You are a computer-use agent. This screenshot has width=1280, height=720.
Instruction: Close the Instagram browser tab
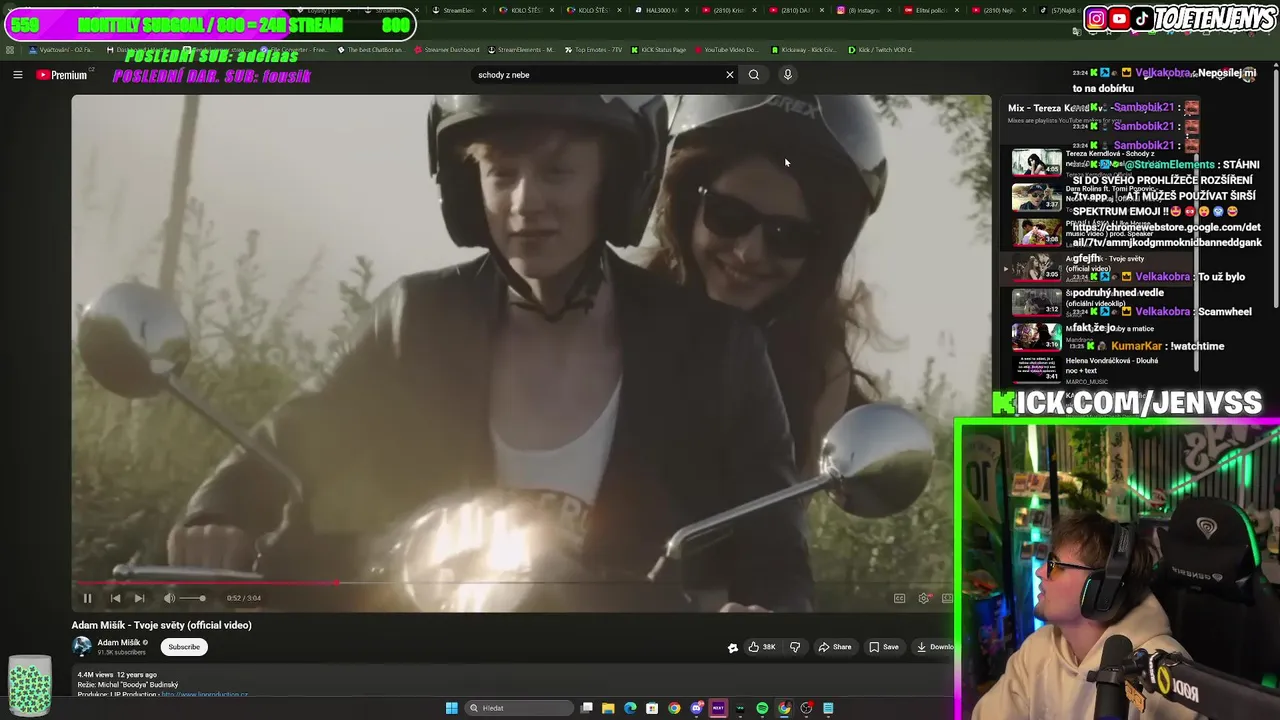pos(889,10)
